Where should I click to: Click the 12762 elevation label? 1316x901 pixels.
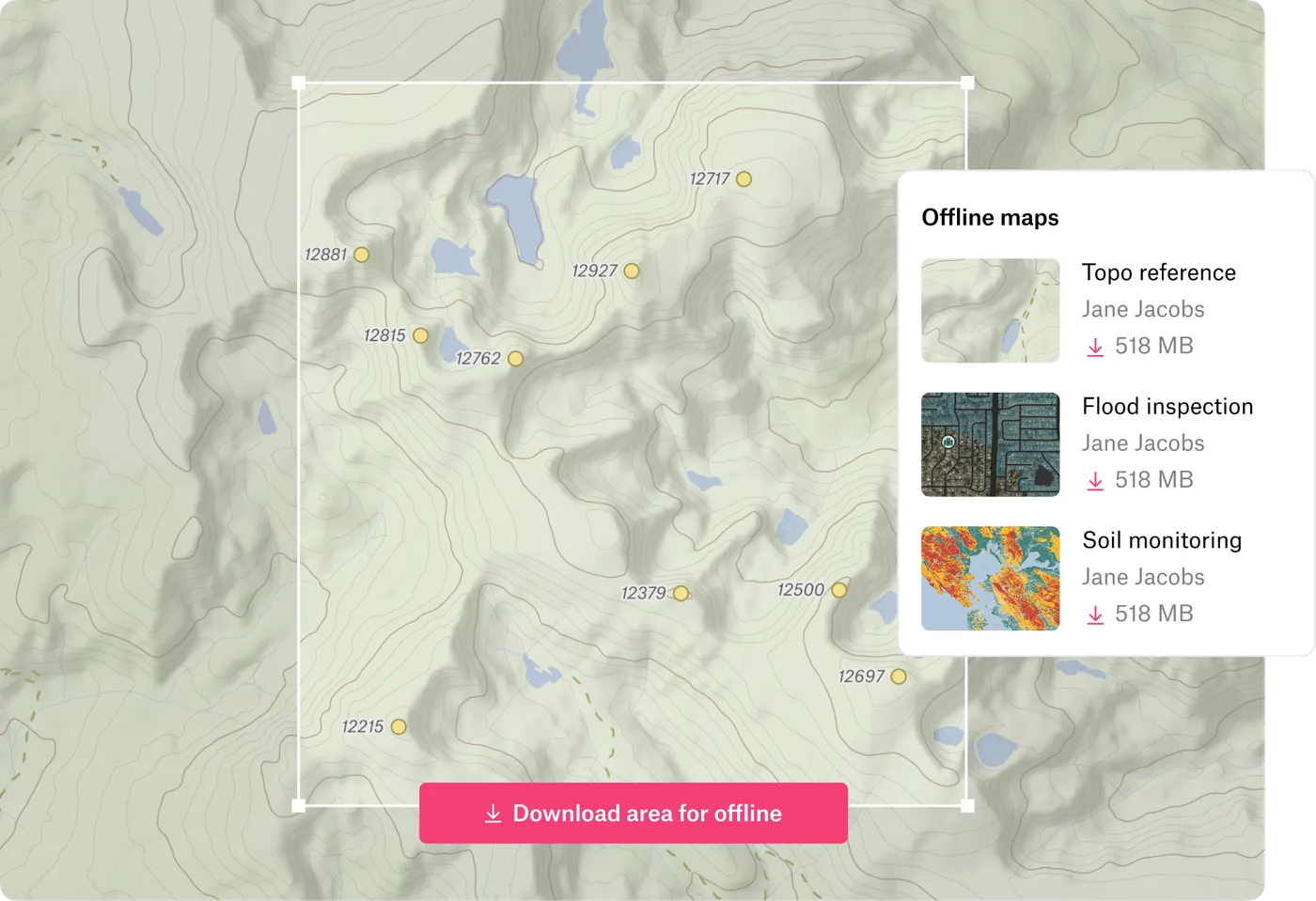[478, 358]
